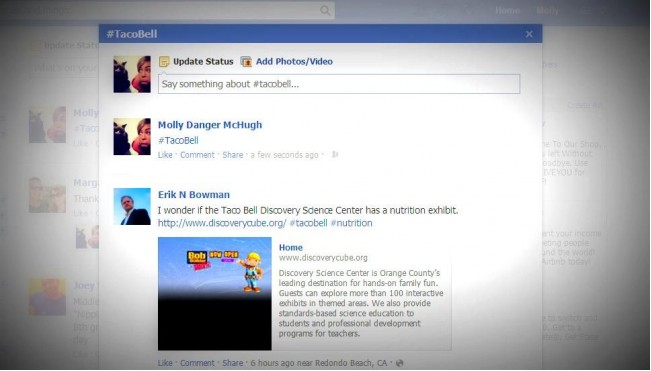Click Molly Danger McHugh's post avatar
This screenshot has width=651, height=371.
click(132, 137)
